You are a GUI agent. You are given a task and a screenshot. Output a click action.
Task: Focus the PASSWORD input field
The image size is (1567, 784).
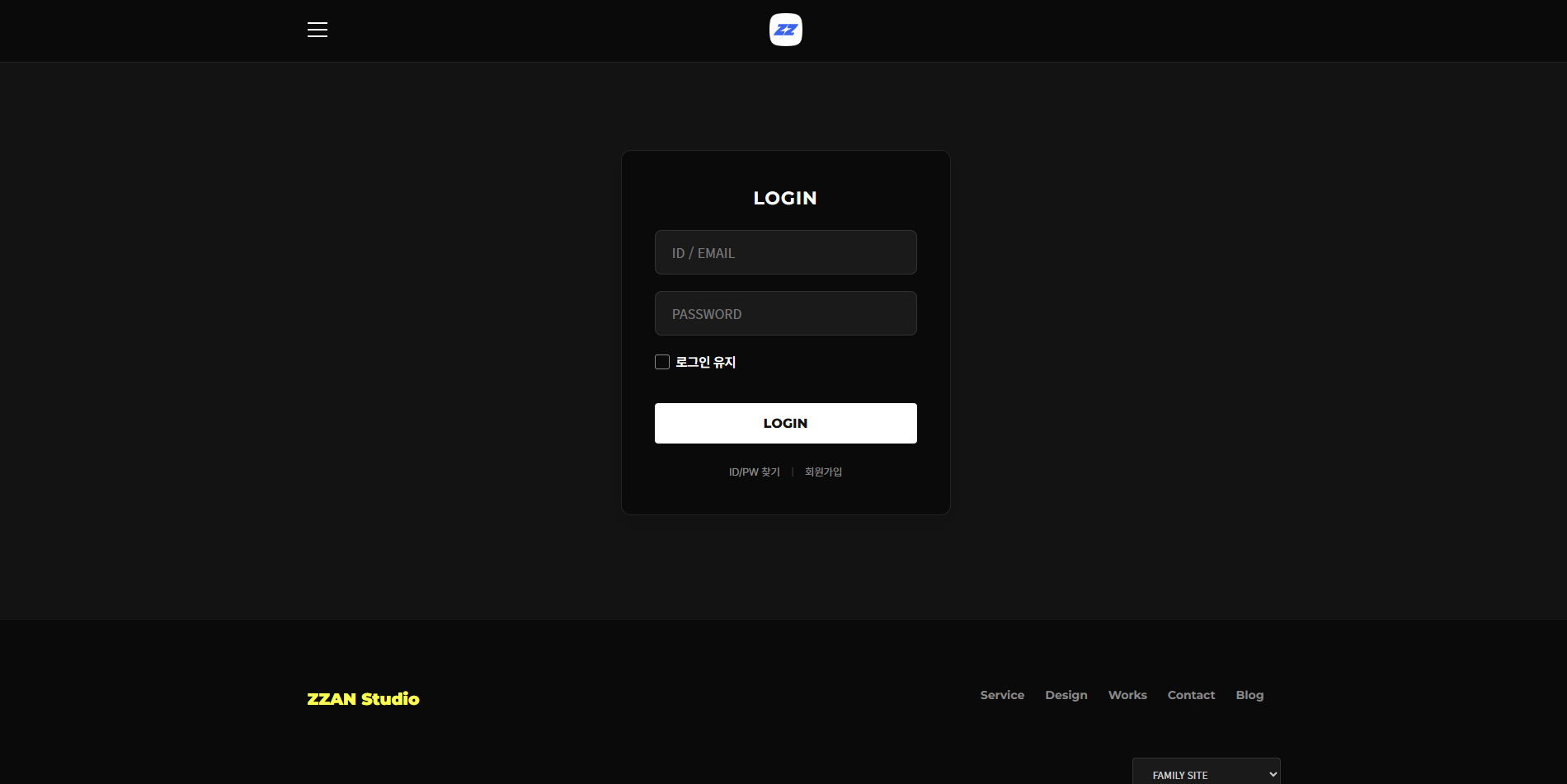coord(785,313)
